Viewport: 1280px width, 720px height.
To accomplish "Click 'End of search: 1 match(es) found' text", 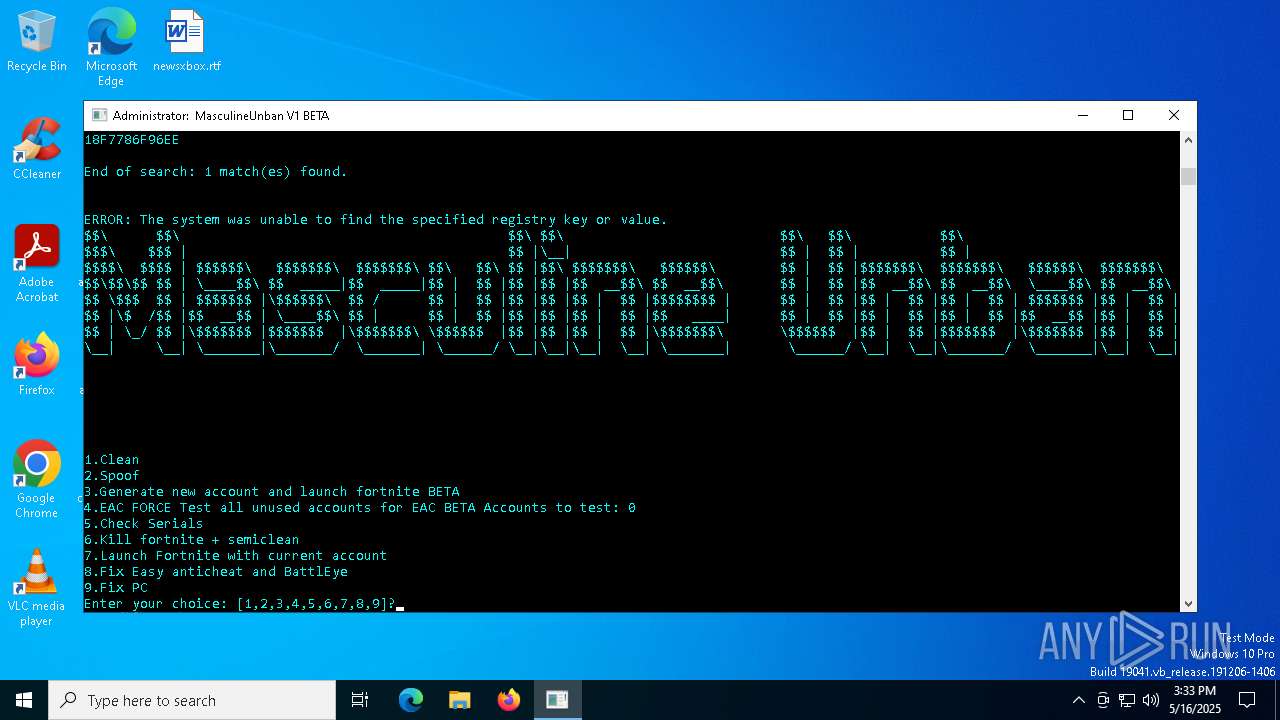I will click(x=216, y=172).
